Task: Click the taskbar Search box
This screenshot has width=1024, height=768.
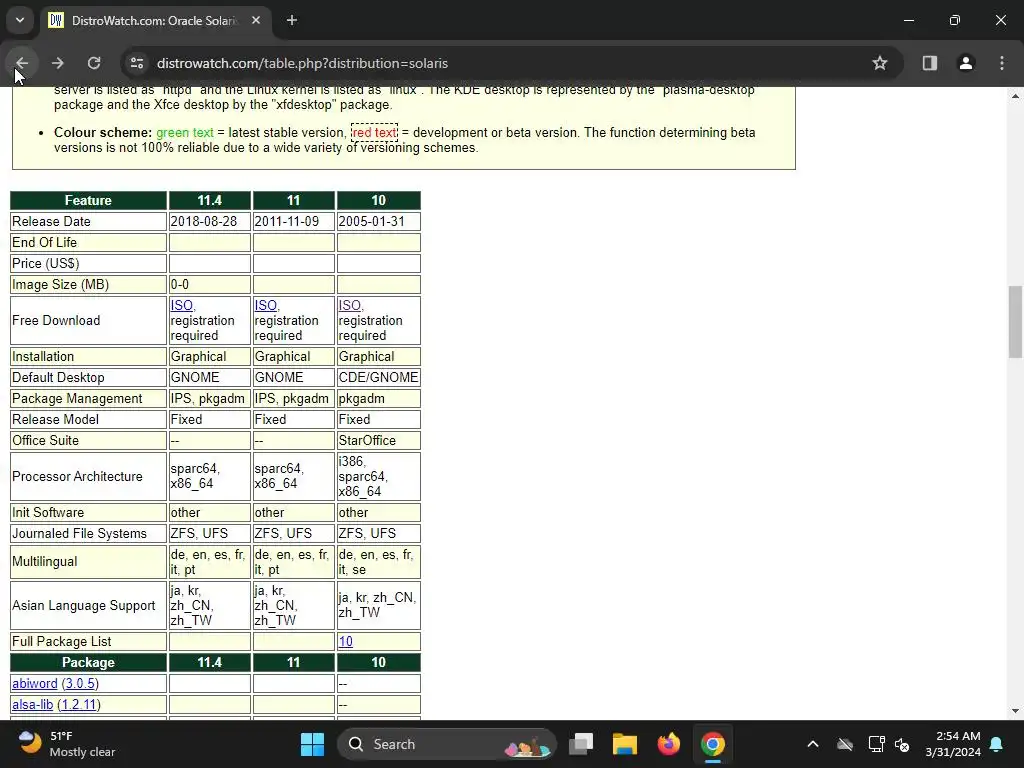Action: pyautogui.click(x=447, y=744)
